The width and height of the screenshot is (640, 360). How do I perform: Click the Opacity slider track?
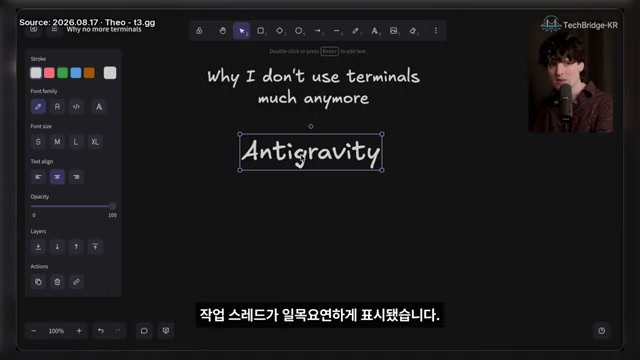coord(73,207)
